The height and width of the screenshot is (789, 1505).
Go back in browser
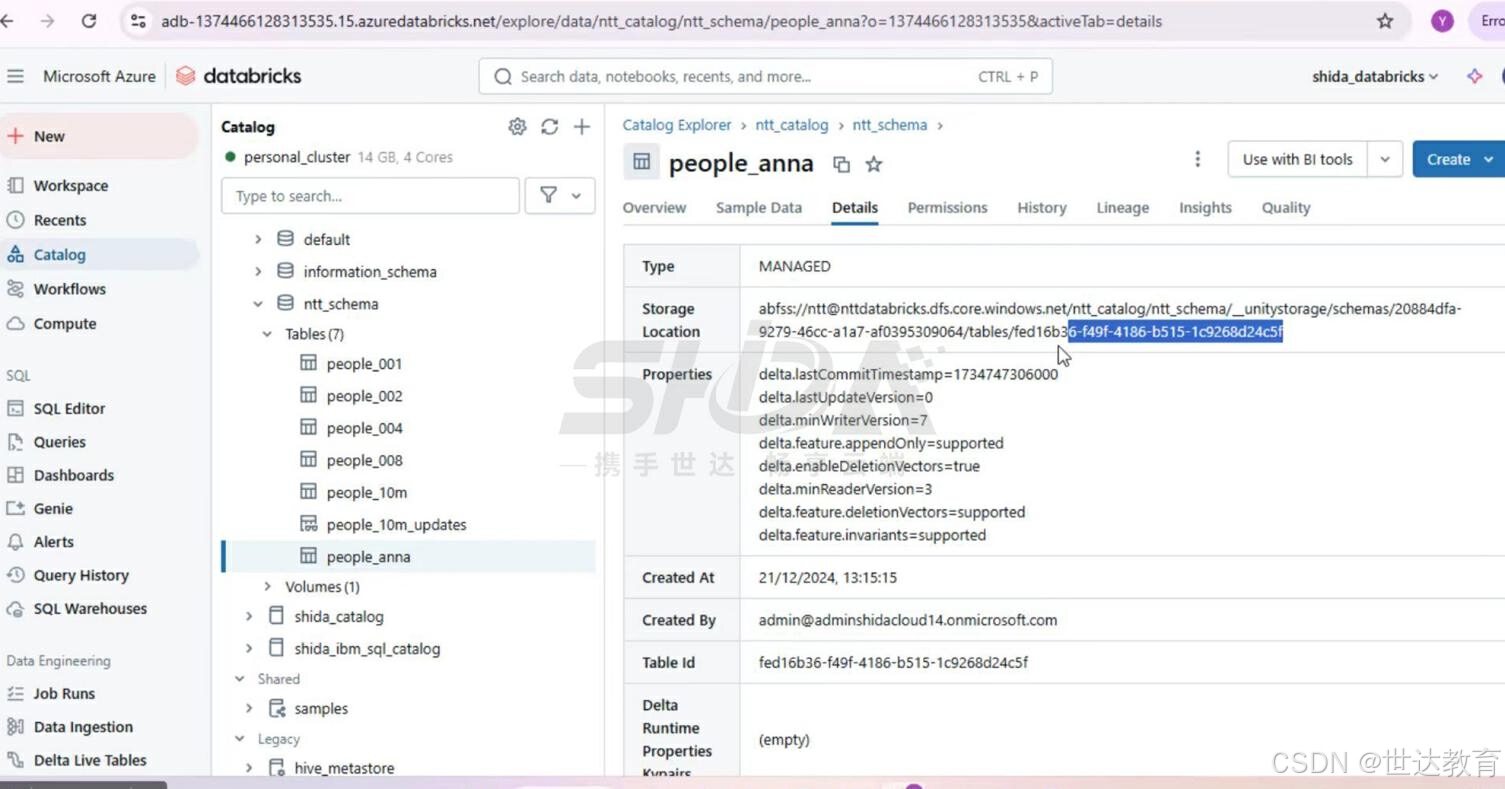coord(8,21)
